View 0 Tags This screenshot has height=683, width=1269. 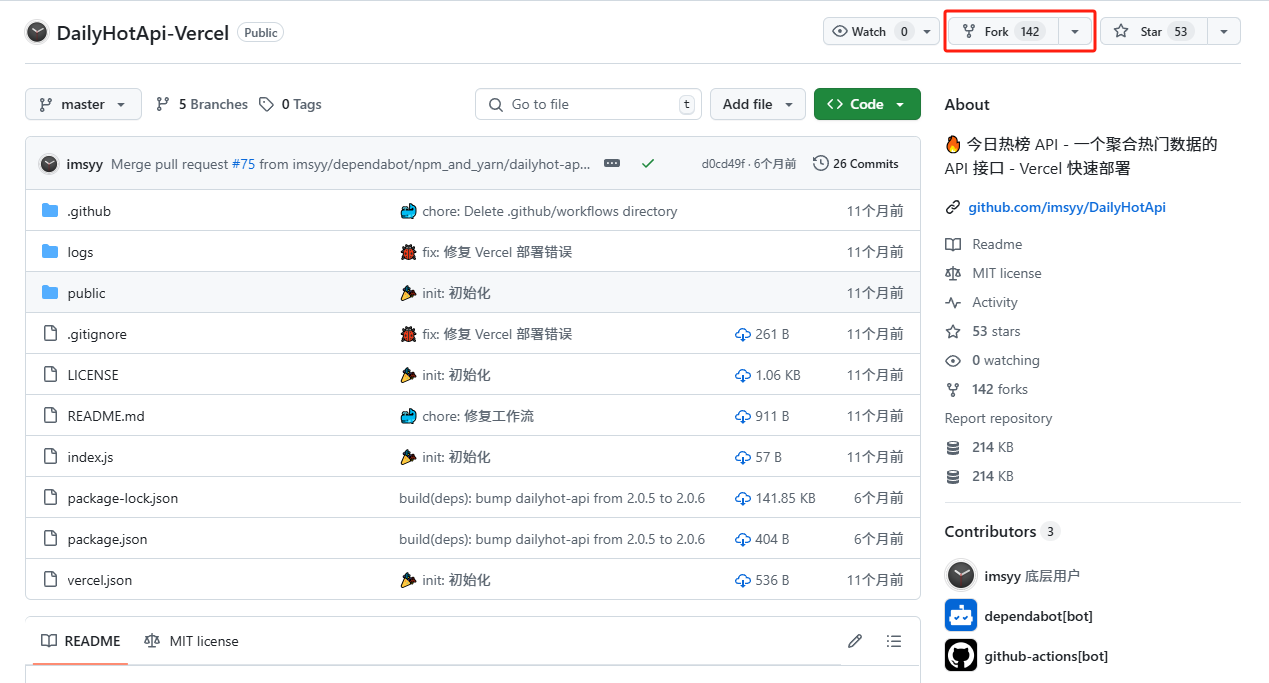pos(291,104)
